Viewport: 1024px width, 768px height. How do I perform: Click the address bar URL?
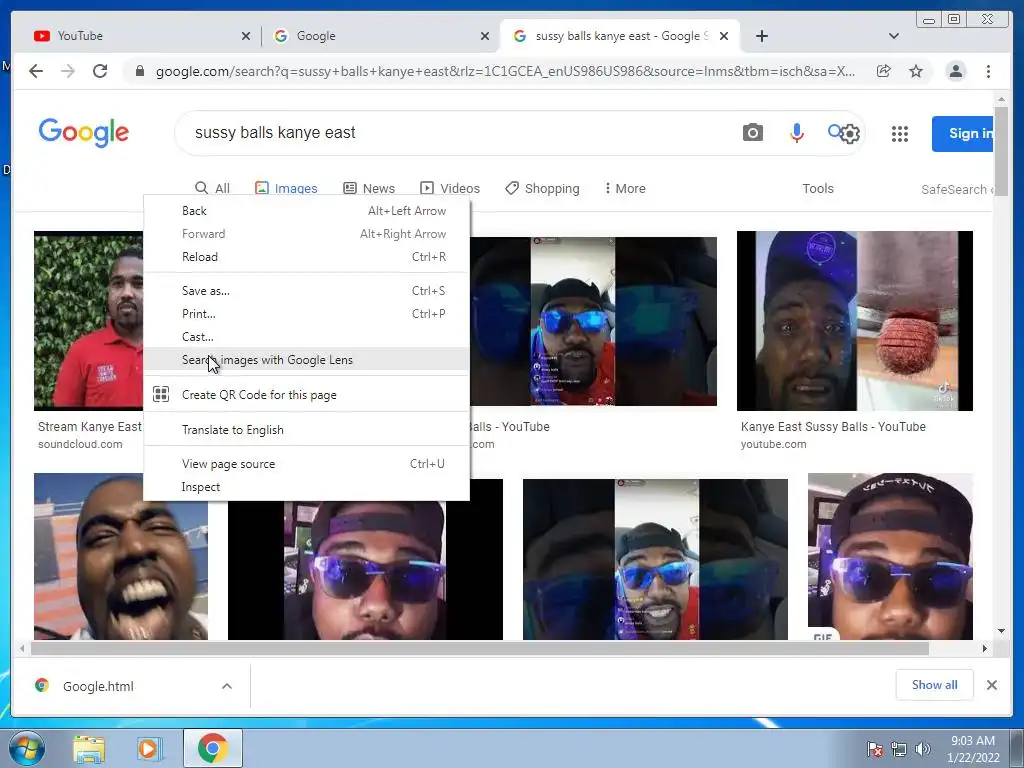point(505,71)
